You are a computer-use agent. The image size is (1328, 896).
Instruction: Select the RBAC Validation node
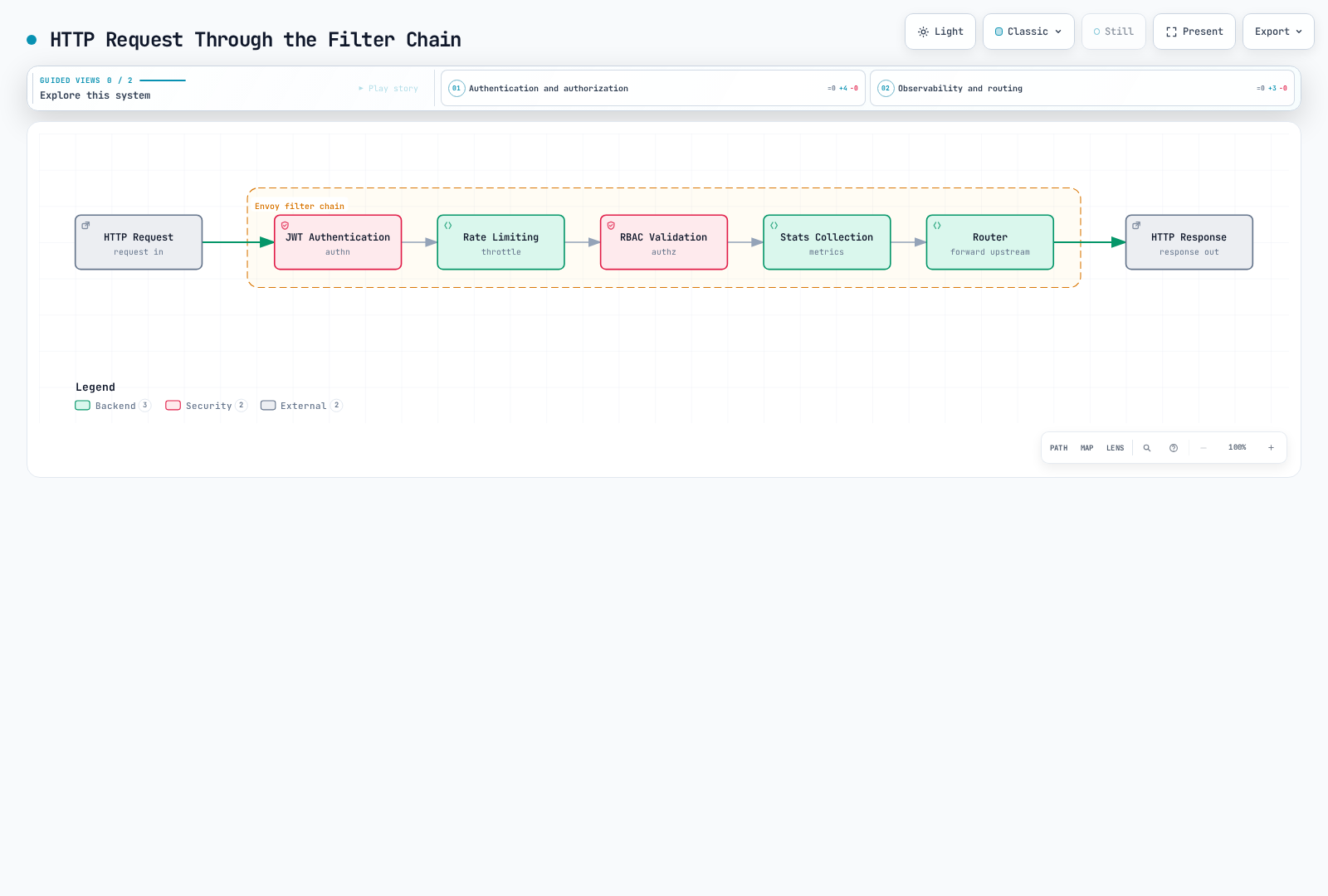[664, 242]
